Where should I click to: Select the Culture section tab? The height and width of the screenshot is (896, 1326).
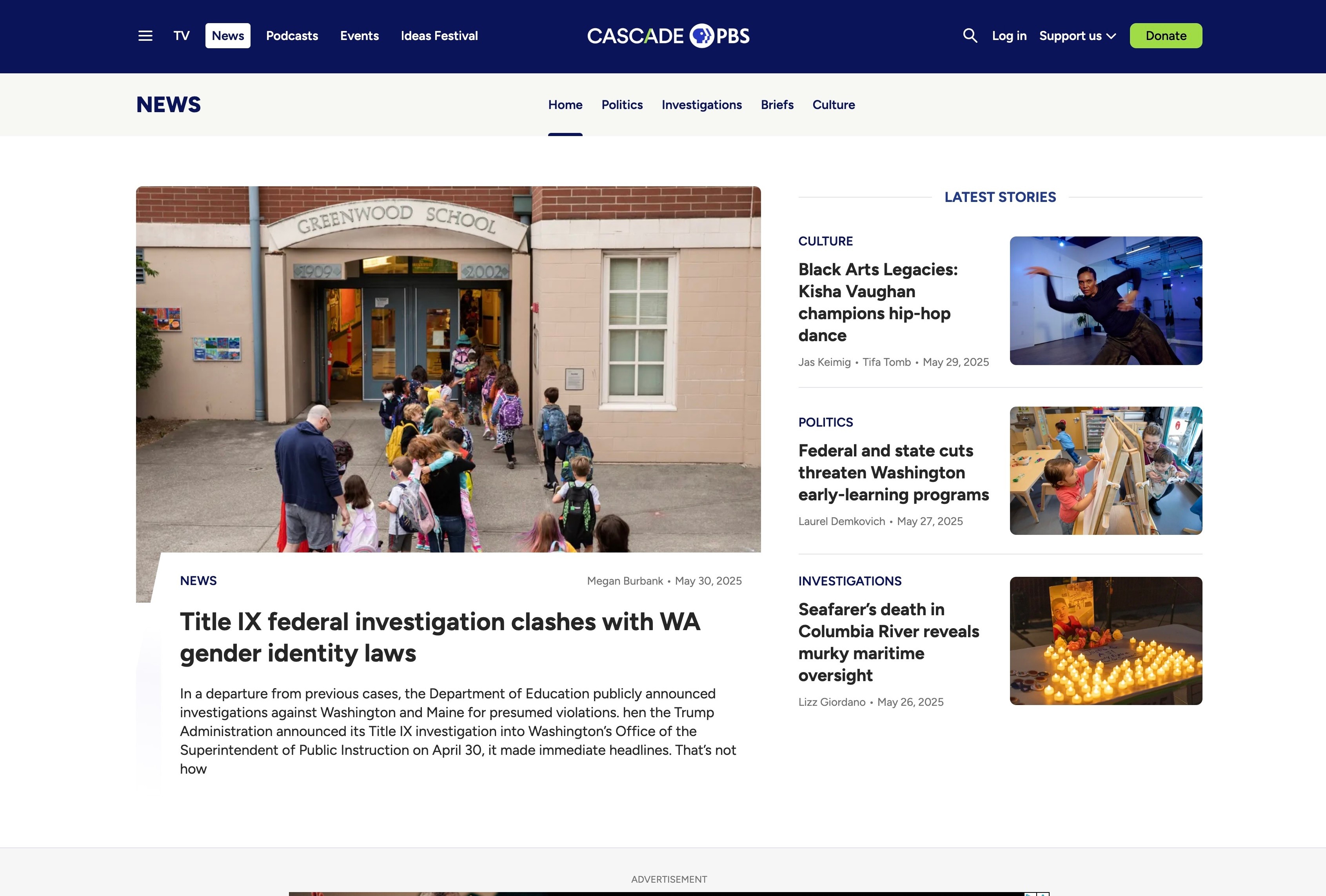point(834,105)
